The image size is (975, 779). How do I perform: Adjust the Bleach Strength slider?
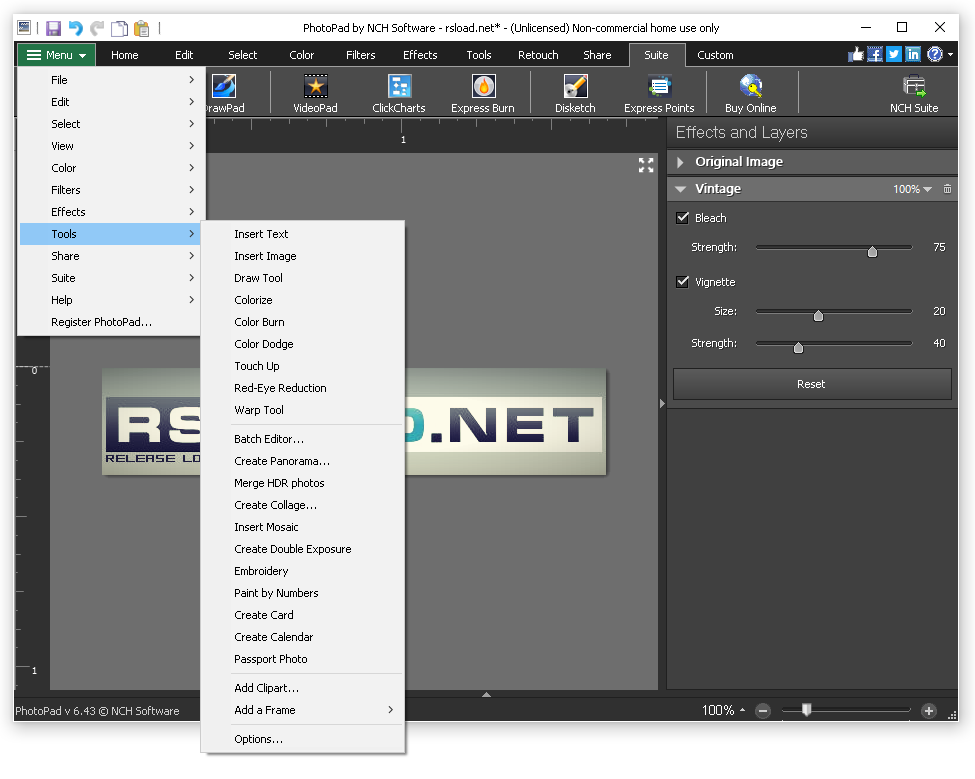coord(872,251)
